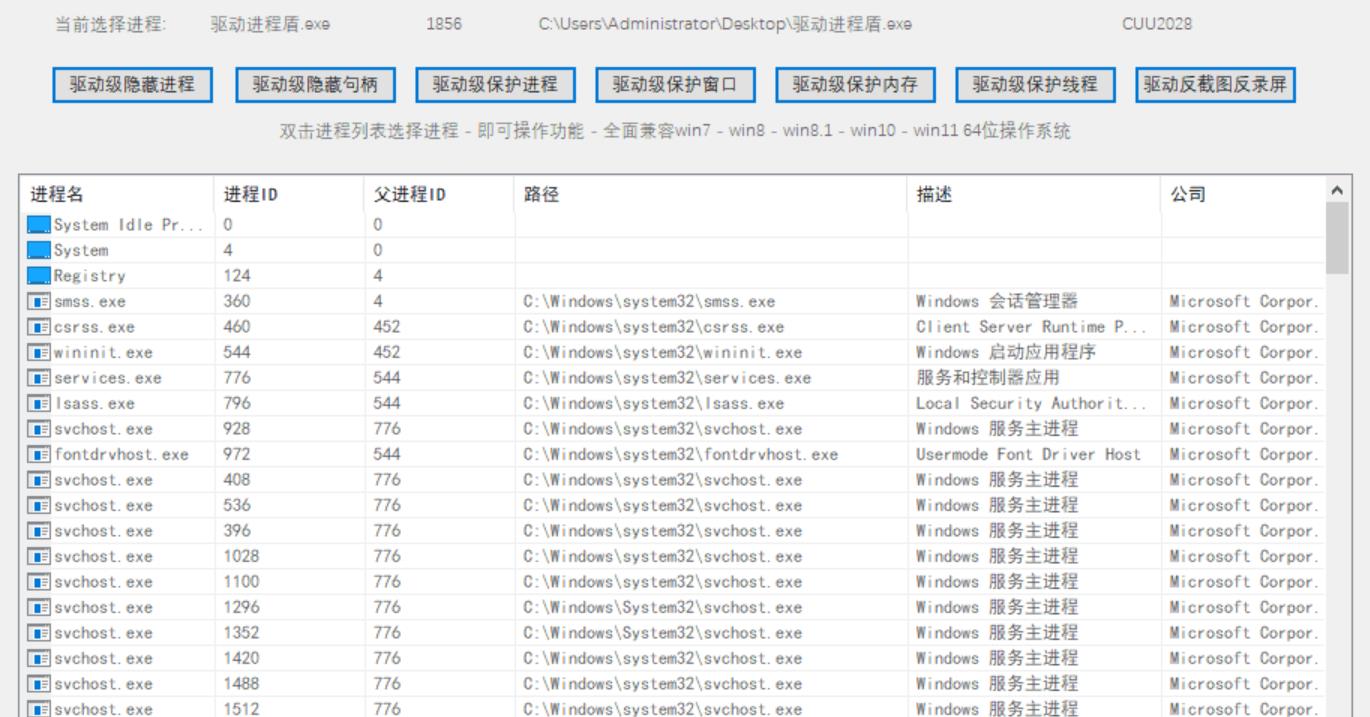
Task: Click the selected process ID 1856
Action: click(444, 24)
